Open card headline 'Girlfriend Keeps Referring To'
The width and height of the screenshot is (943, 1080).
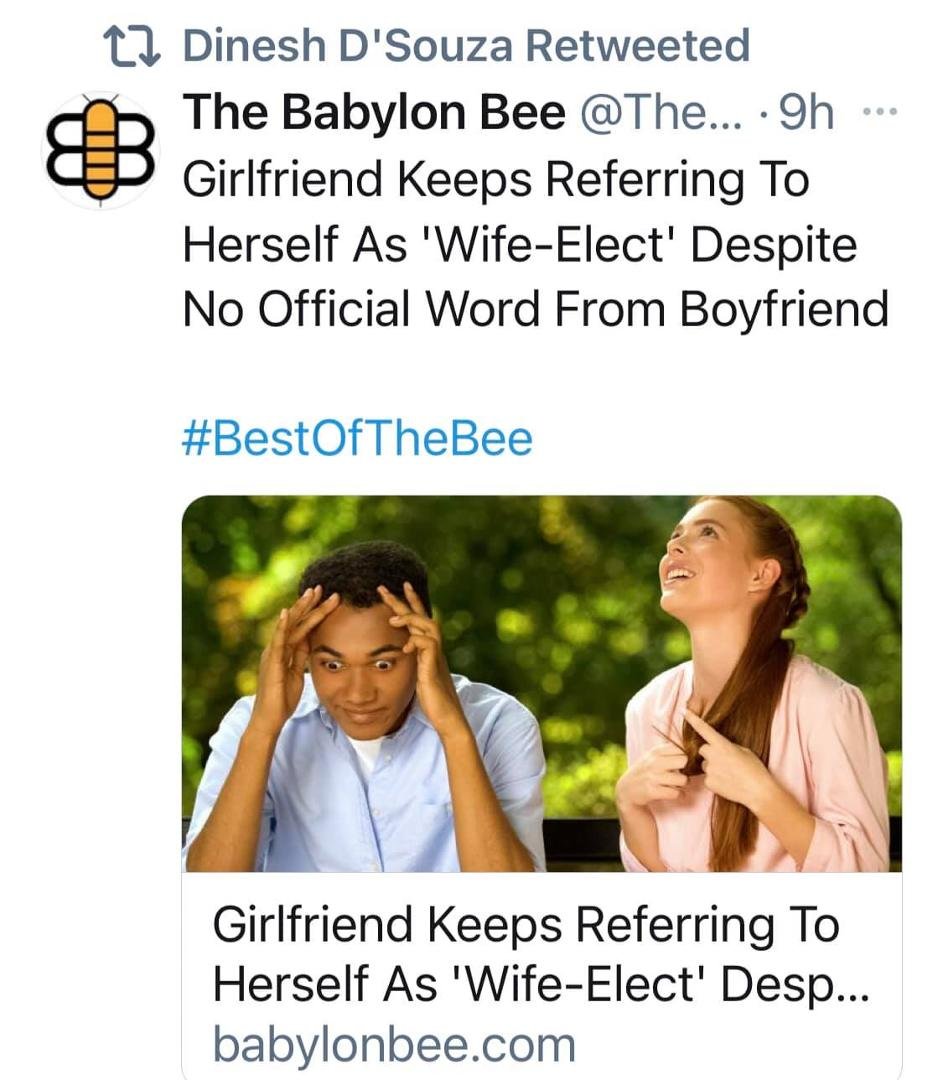[x=526, y=924]
